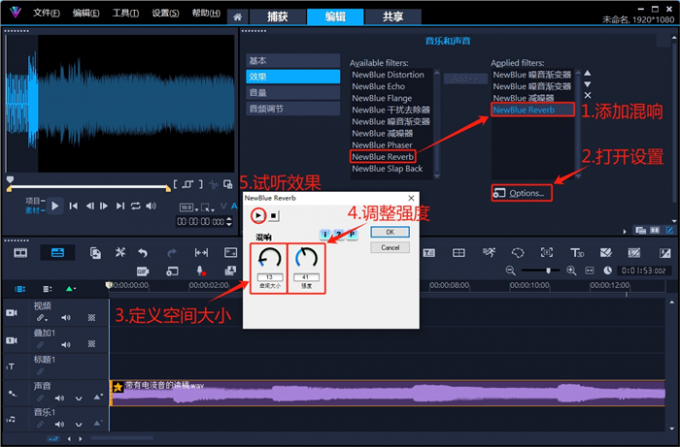
Task: Select the 基本 panel tab
Action: (293, 61)
